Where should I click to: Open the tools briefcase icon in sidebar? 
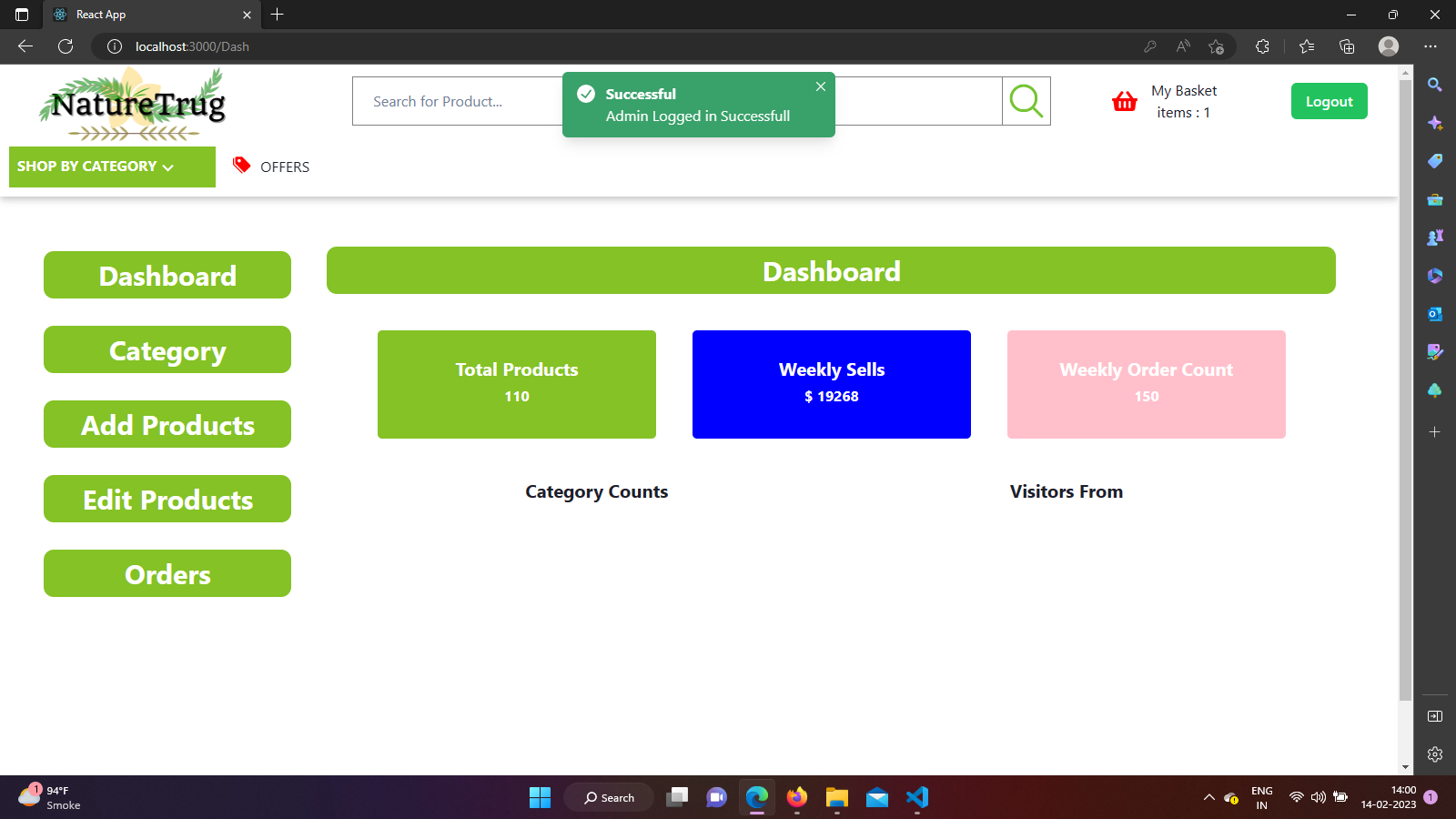click(1435, 199)
